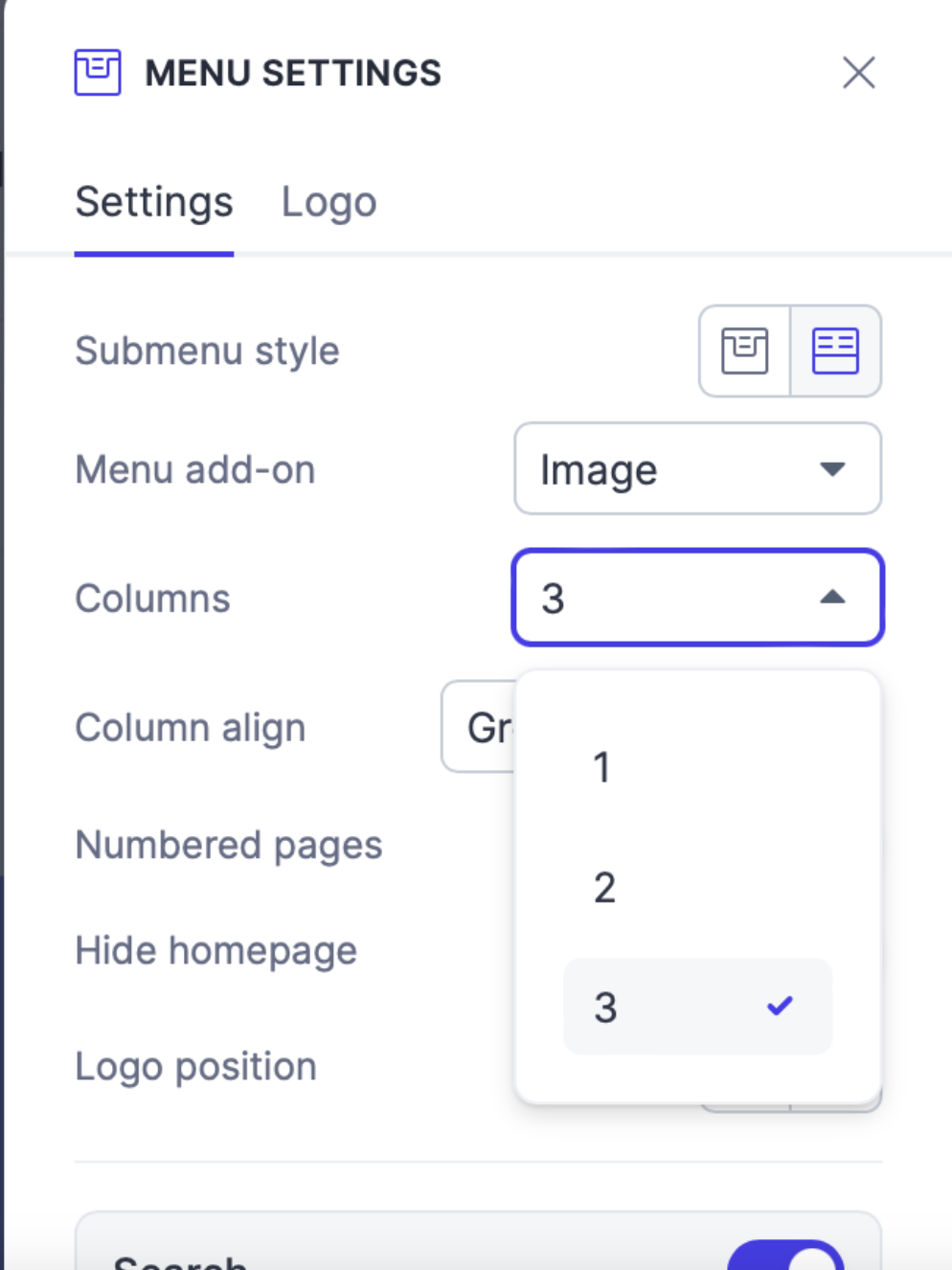Close the Menu Settings panel
The height and width of the screenshot is (1270, 952).
pos(858,73)
